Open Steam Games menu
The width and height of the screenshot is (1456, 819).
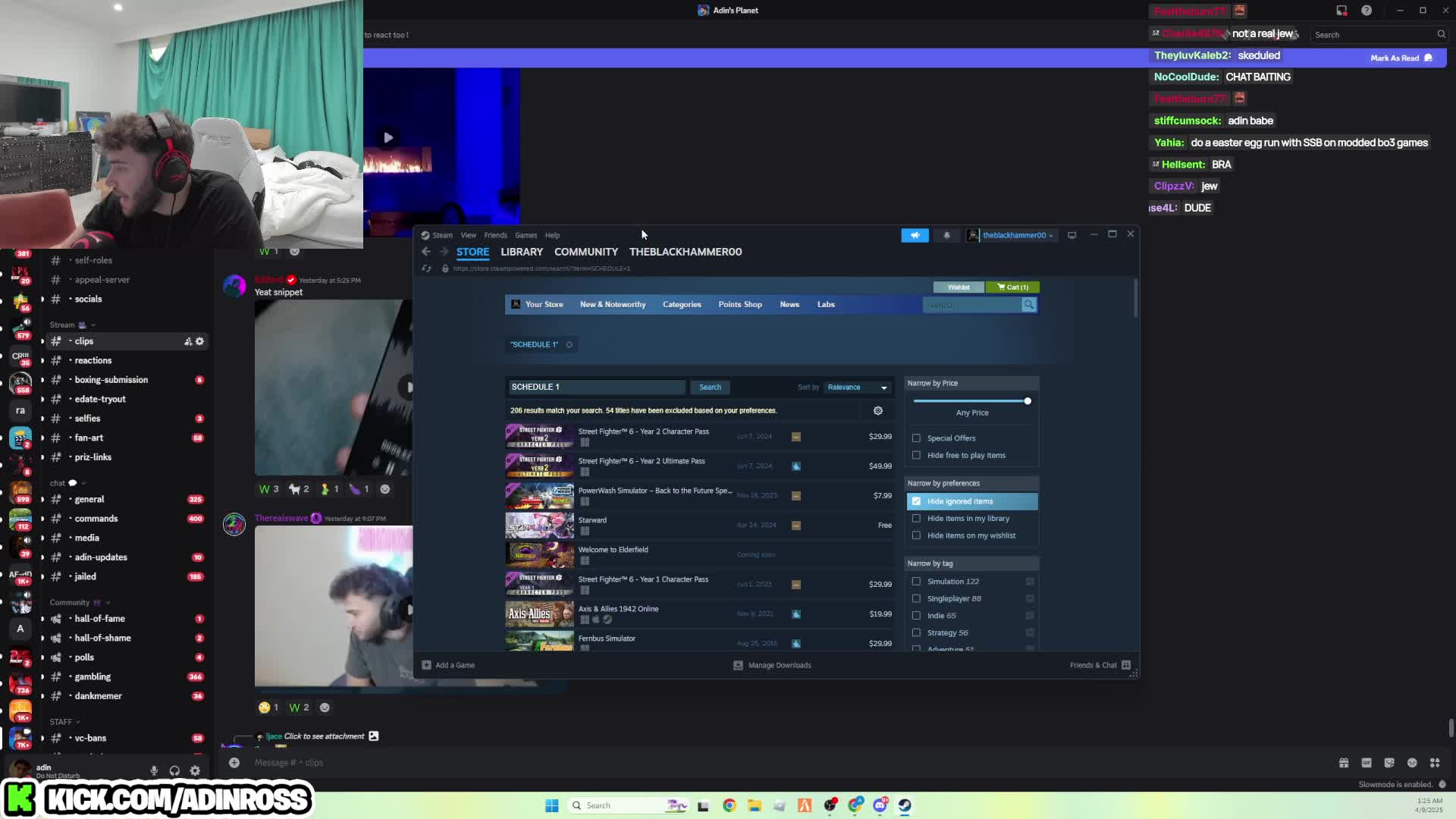coord(526,235)
